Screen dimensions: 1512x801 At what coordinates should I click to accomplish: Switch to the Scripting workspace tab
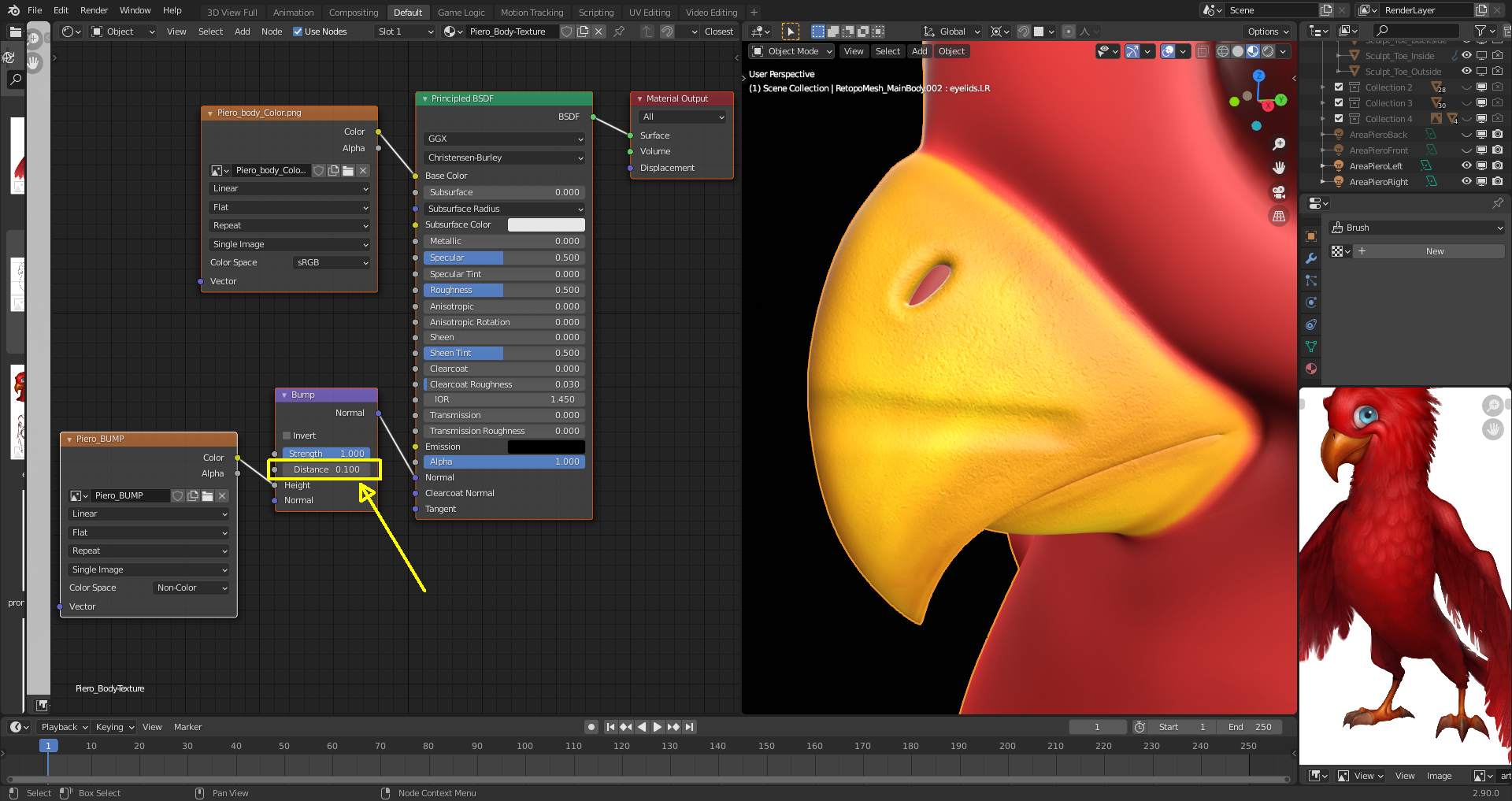(x=596, y=12)
